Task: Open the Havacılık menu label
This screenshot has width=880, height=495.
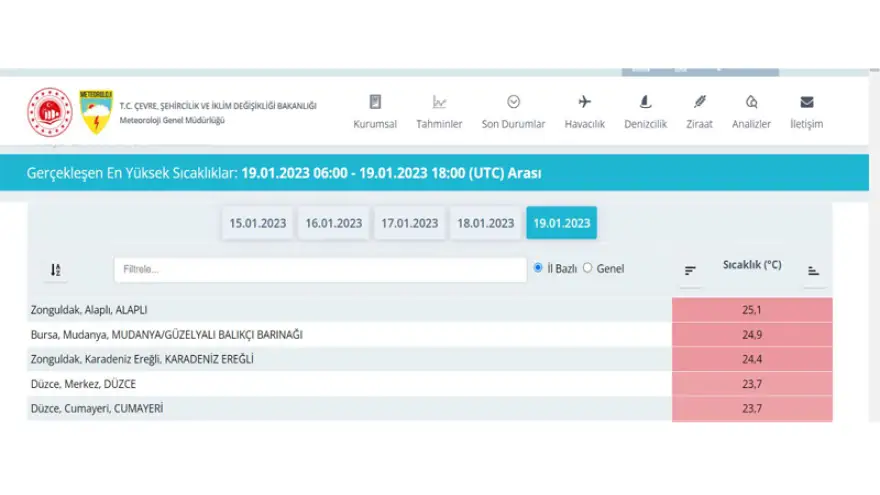Action: [x=585, y=124]
